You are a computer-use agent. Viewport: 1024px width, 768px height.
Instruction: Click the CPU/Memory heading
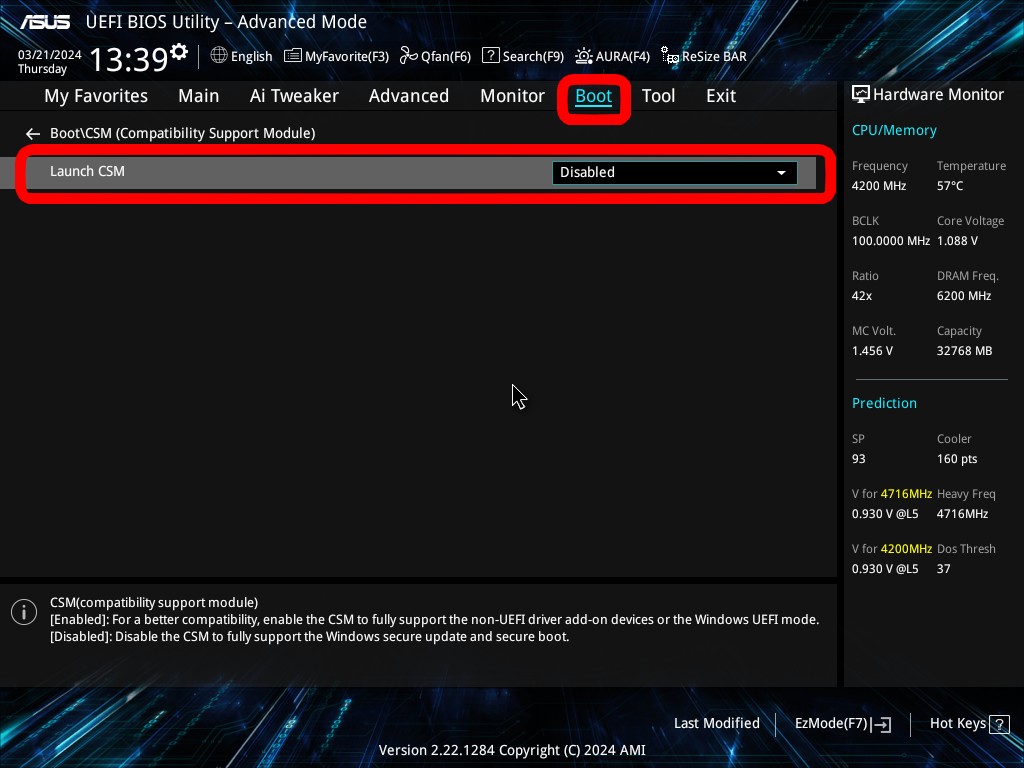(x=894, y=131)
